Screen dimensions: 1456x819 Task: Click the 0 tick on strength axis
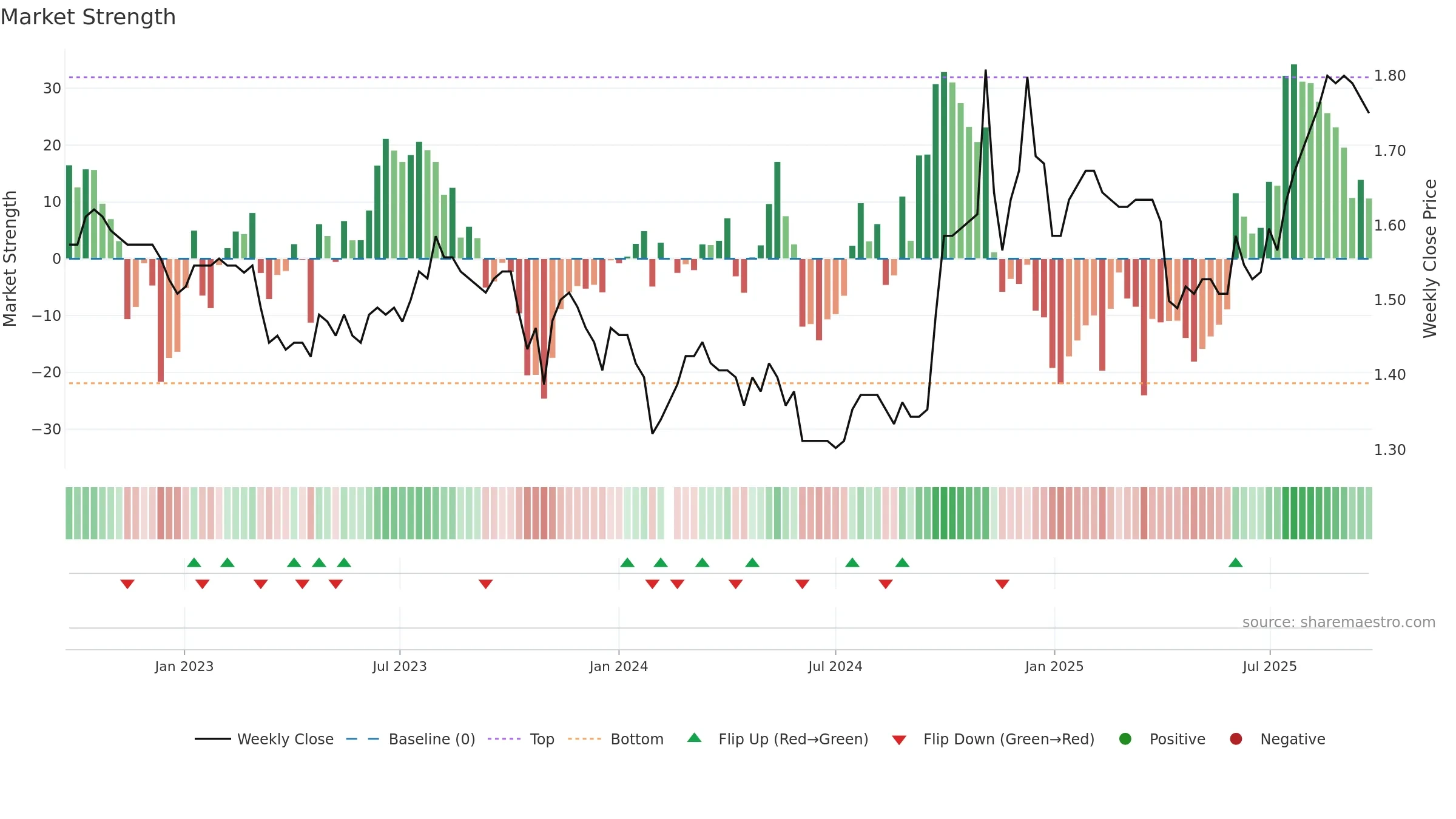click(x=56, y=259)
